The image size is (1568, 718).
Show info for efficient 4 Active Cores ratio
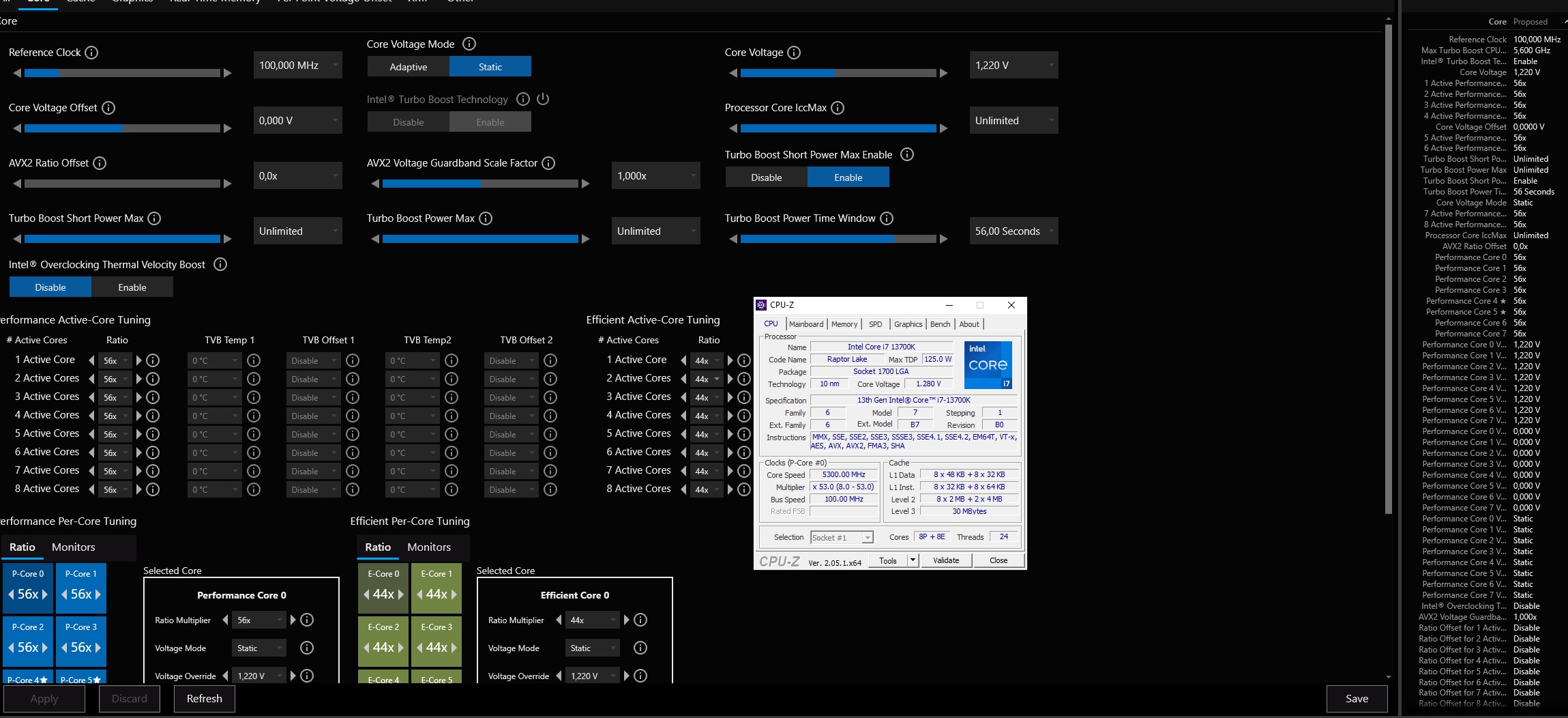coord(744,416)
